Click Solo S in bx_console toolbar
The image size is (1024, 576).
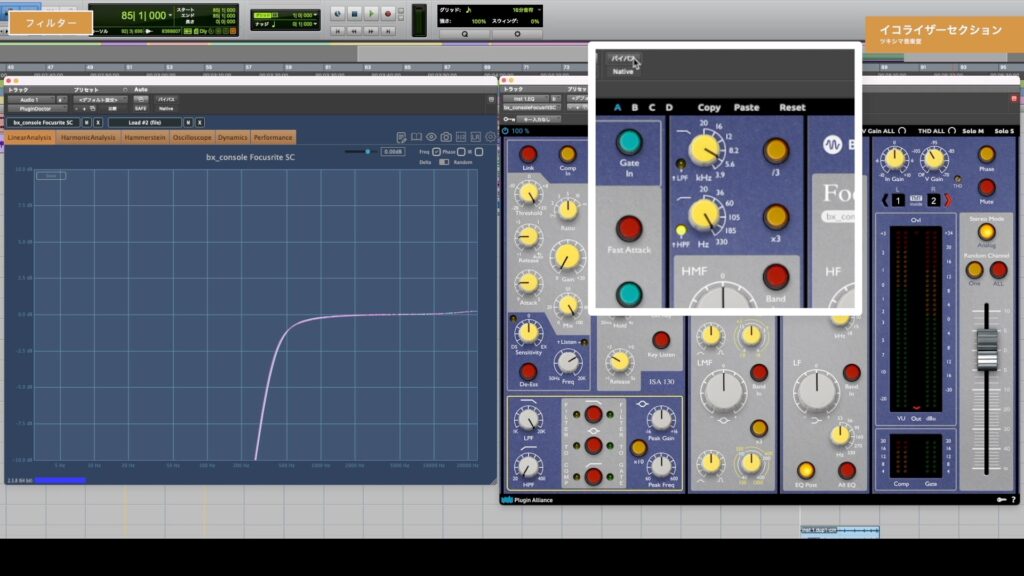tap(1004, 131)
